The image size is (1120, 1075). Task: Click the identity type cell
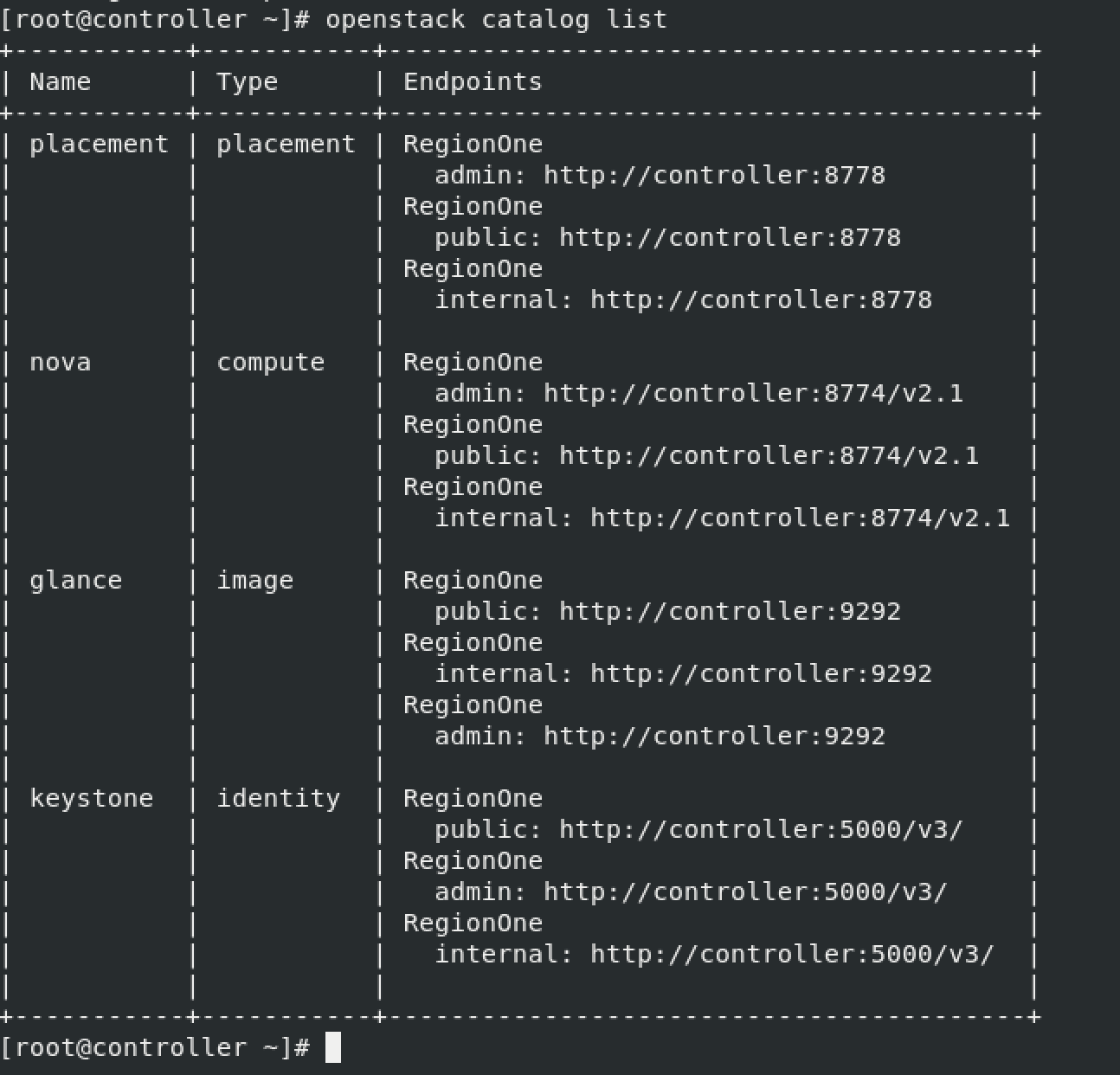coord(278,799)
